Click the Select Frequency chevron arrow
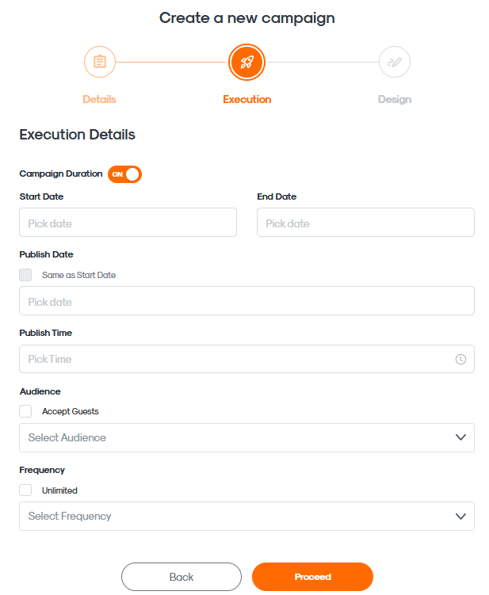This screenshot has height=595, width=489. tap(461, 516)
